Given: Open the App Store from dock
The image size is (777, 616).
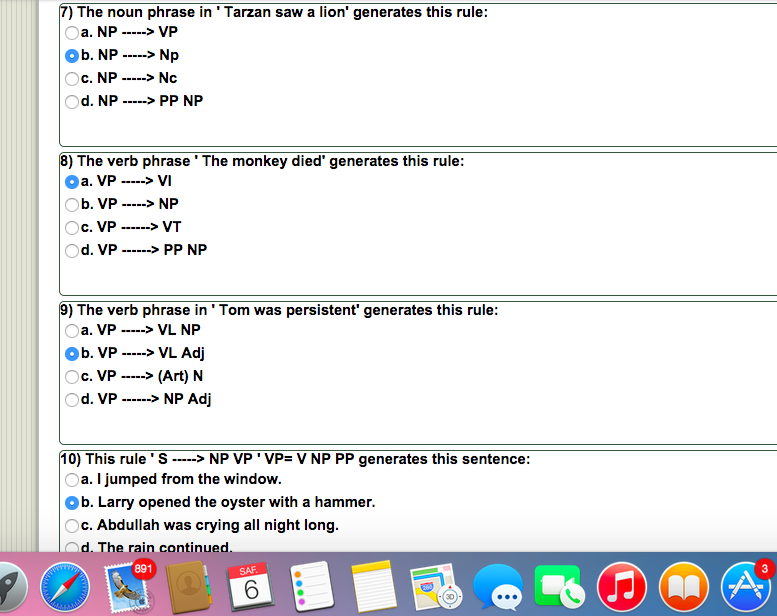Looking at the screenshot, I should 746,585.
